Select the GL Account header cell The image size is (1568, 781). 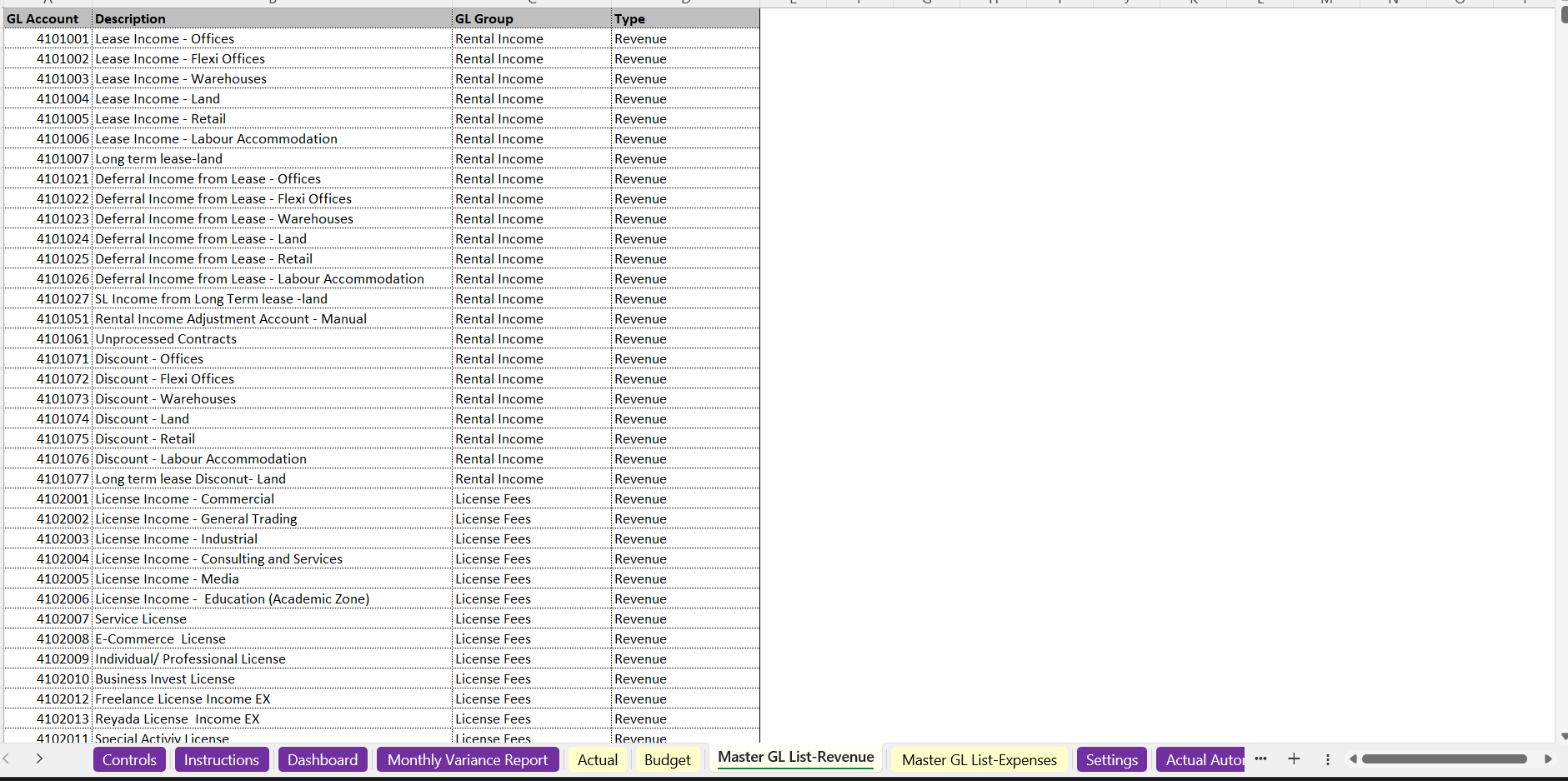point(46,18)
